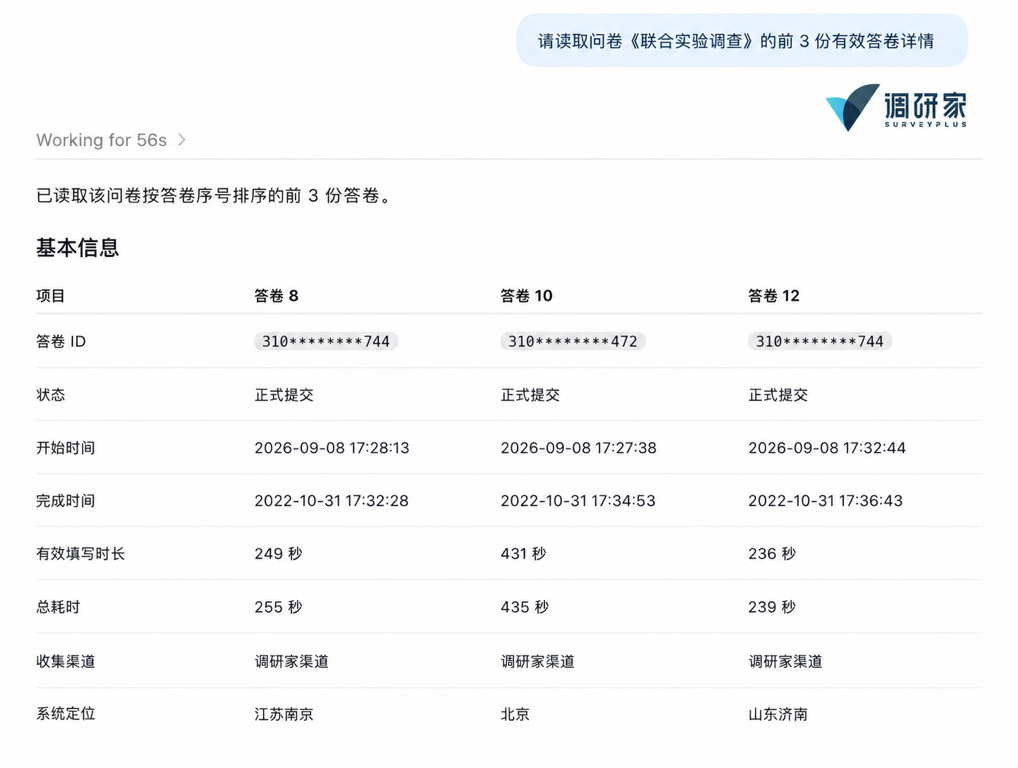The width and height of the screenshot is (1018, 768).
Task: Select start time 2026-09-08 17:28:13
Action: [x=332, y=448]
